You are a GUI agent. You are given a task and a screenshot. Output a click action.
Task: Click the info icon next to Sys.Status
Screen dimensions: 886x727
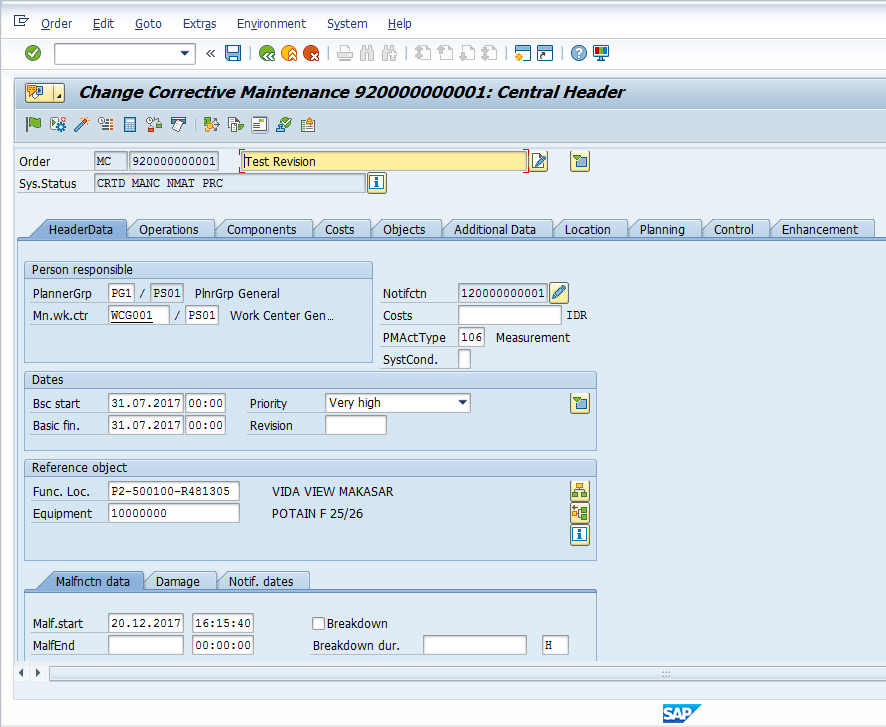click(377, 183)
